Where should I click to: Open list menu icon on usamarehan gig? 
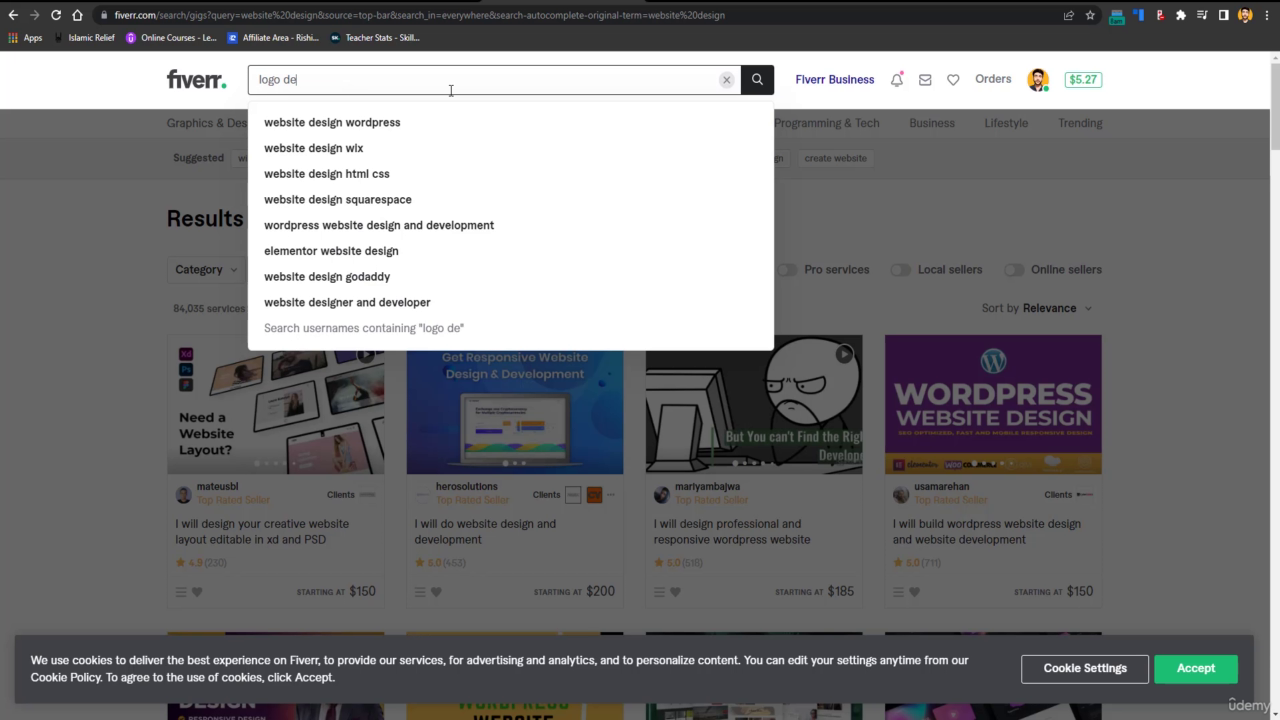tap(898, 592)
